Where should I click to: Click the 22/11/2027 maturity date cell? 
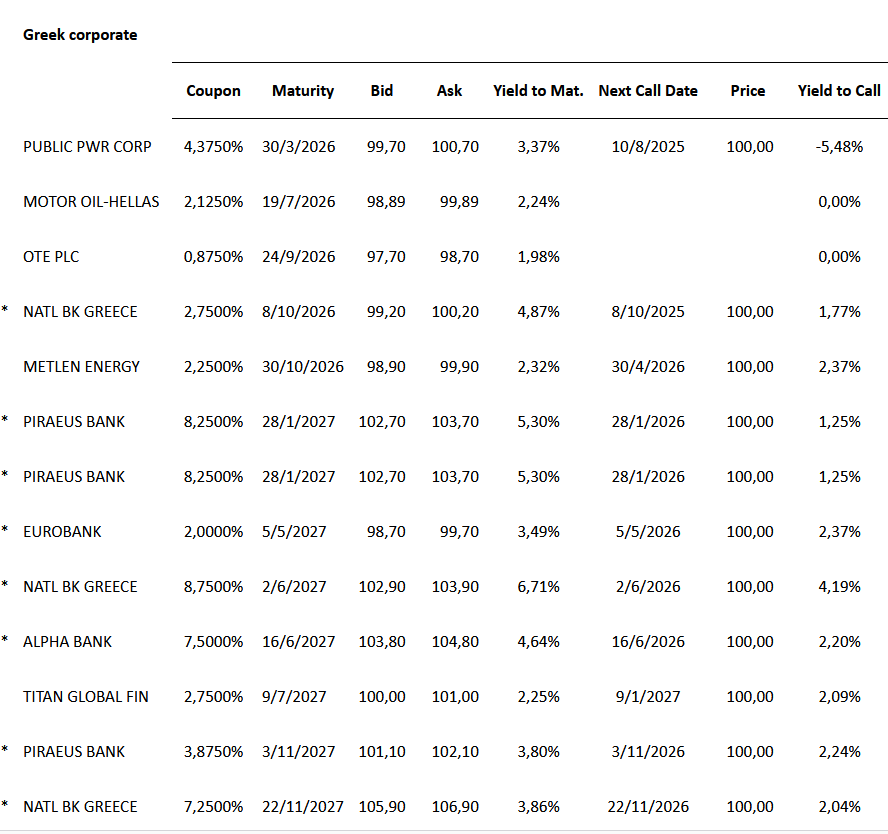point(303,807)
